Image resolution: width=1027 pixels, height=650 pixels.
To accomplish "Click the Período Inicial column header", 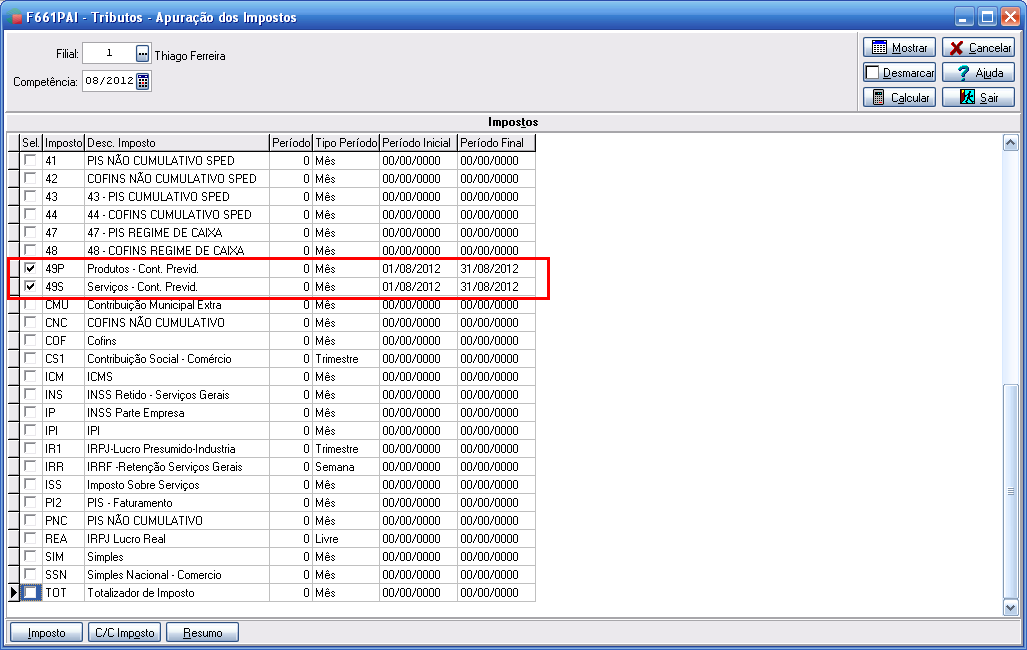I will 418,143.
